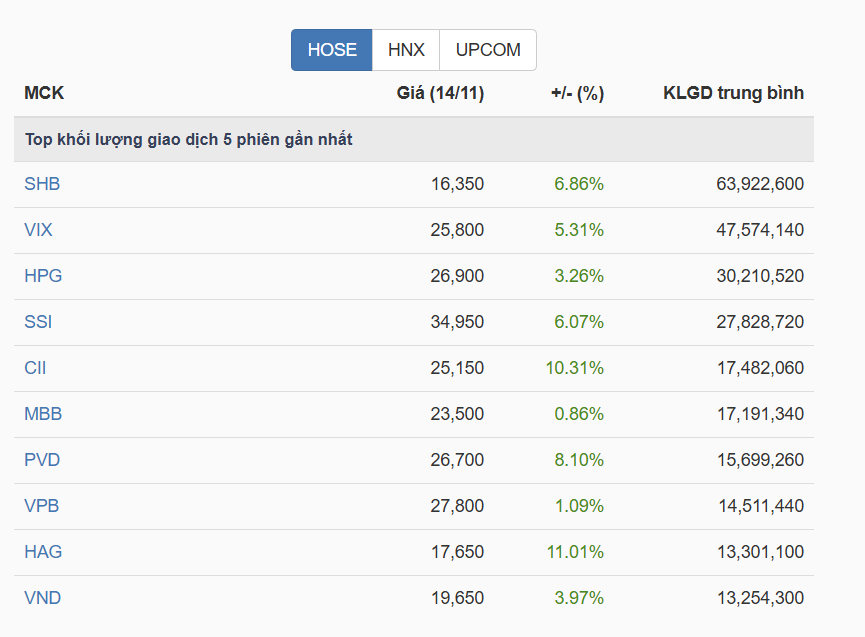865x637 pixels.
Task: Click the KLGD trung bình column header
Action: (733, 94)
